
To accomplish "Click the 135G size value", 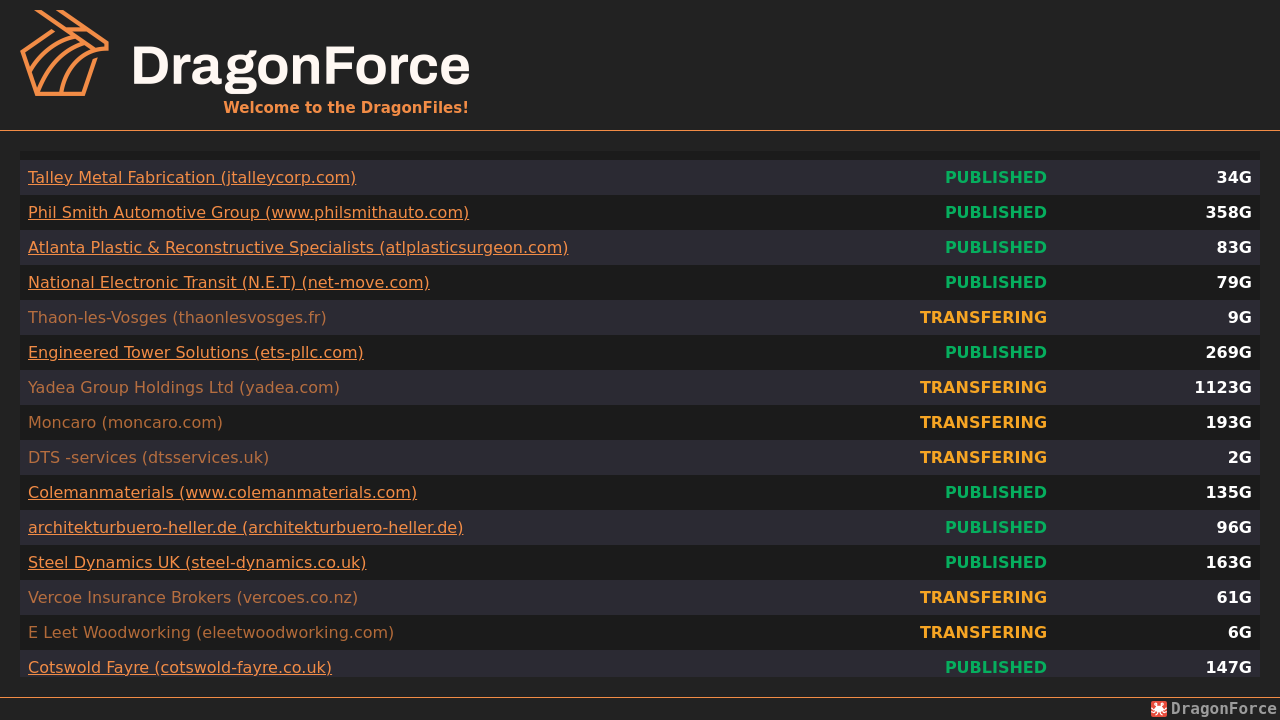I will tap(1228, 492).
